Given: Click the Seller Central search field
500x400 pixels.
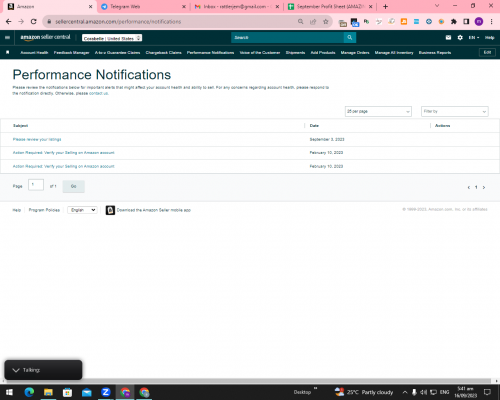Looking at the screenshot, I should click(287, 37).
